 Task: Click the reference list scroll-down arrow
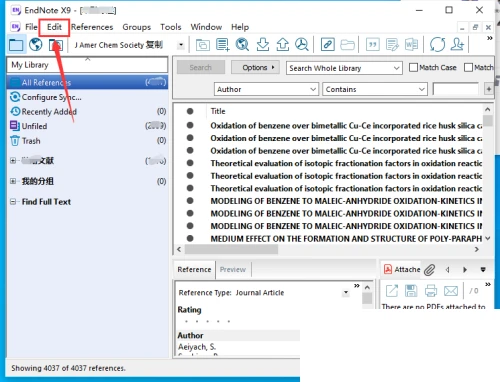point(488,238)
